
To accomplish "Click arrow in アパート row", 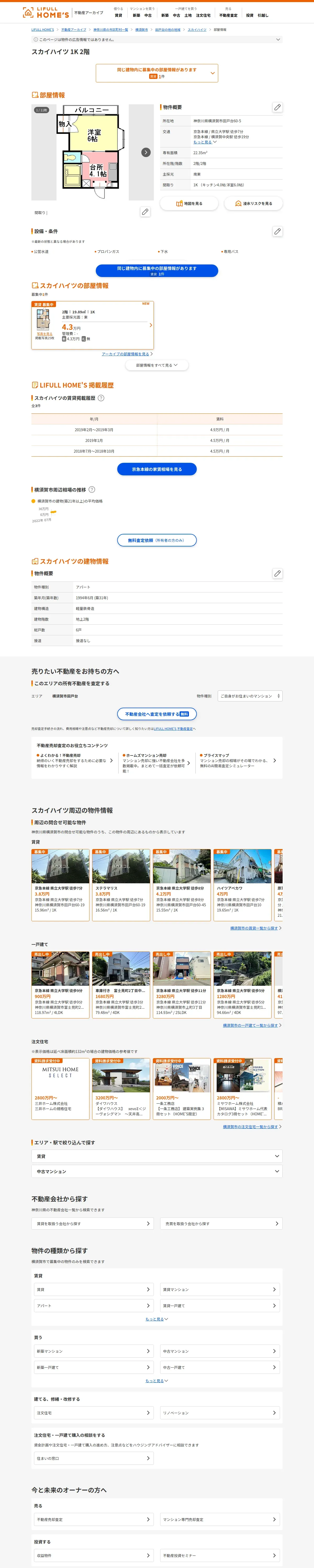I will tap(148, 1306).
